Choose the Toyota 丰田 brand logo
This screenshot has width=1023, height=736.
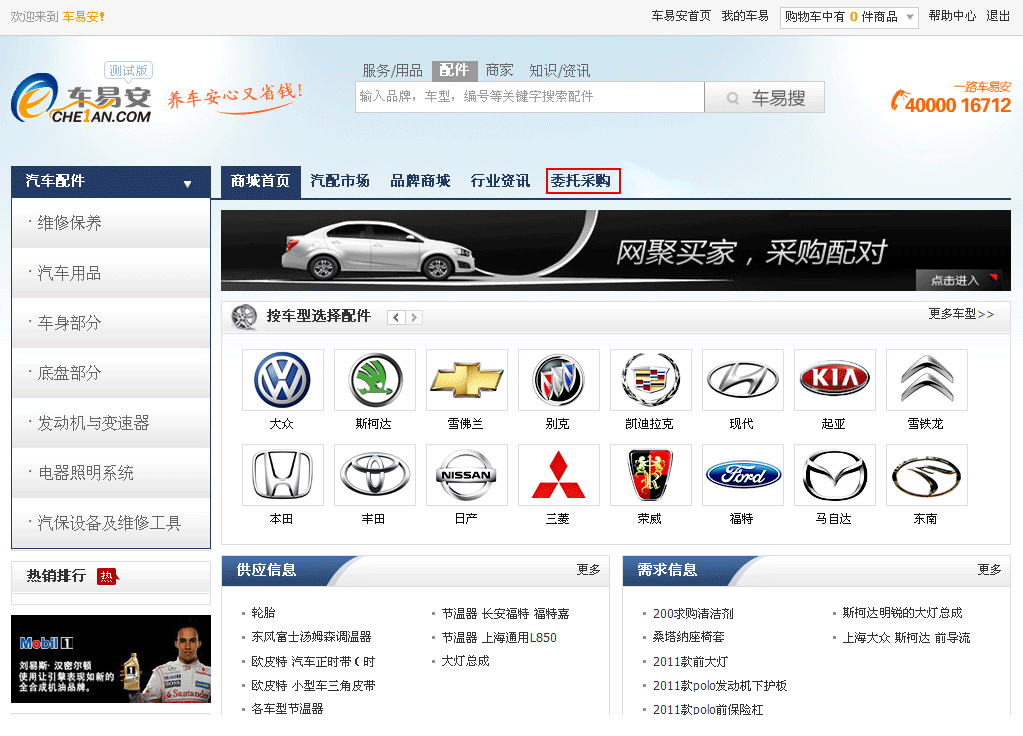coord(374,475)
